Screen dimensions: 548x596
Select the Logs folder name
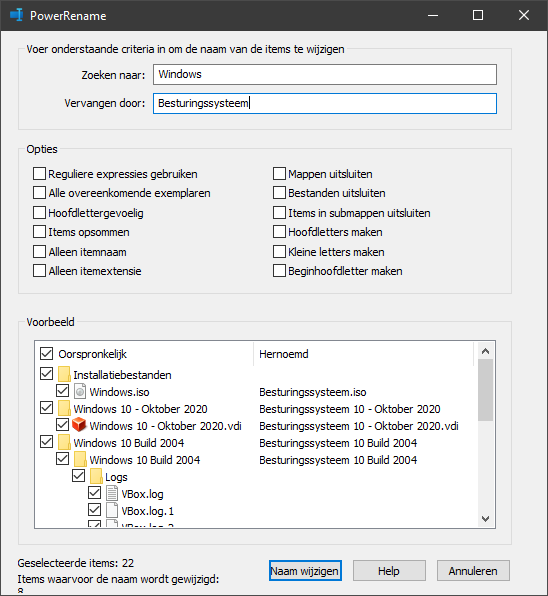[116, 477]
